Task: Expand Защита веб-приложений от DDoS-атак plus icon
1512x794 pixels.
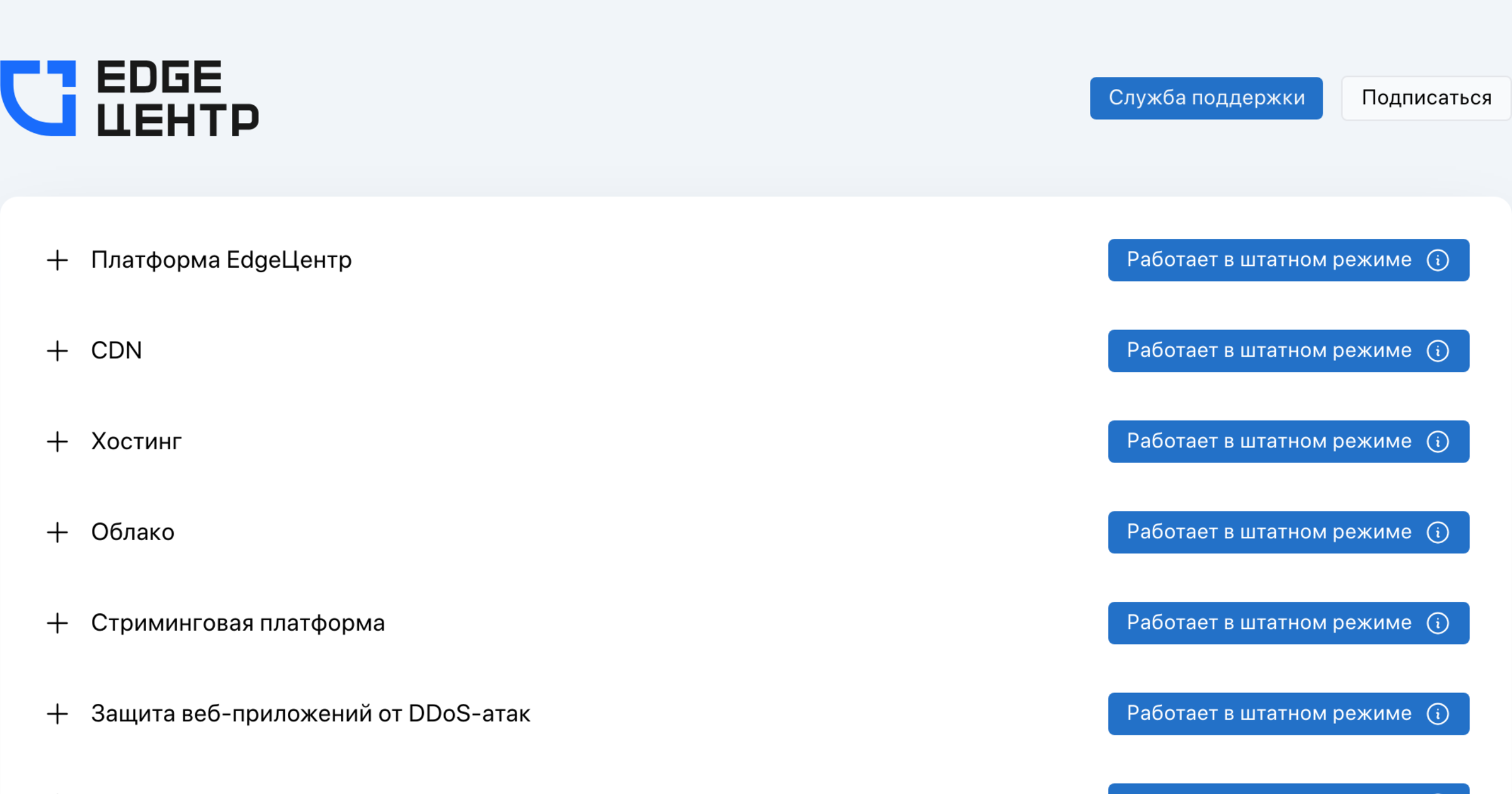Action: point(57,714)
